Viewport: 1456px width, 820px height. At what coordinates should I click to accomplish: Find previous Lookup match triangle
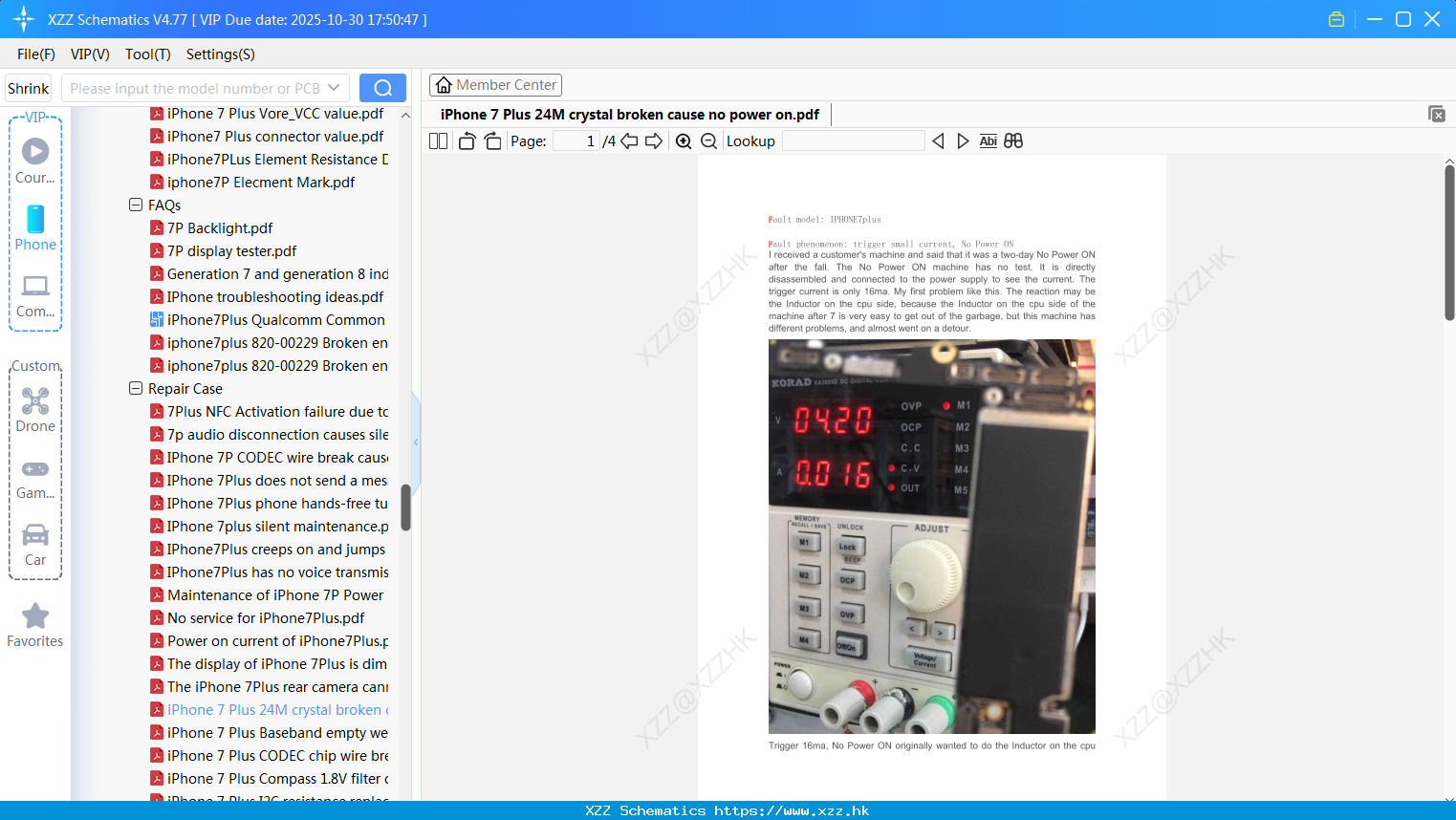tap(938, 141)
